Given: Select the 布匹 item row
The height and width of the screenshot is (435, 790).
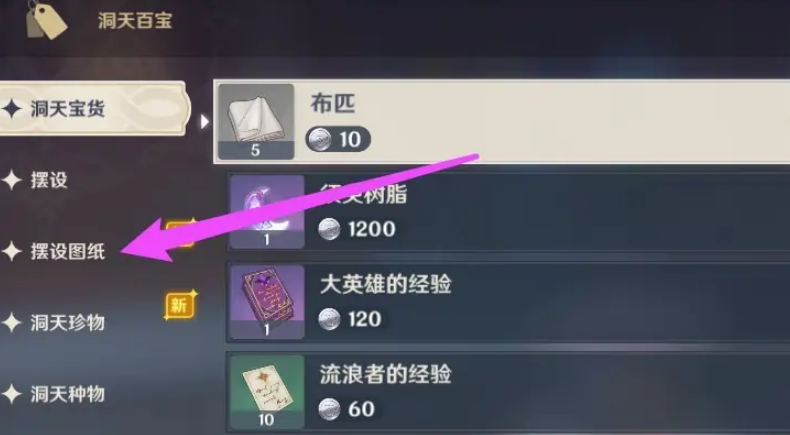Looking at the screenshot, I should pyautogui.click(x=502, y=121).
